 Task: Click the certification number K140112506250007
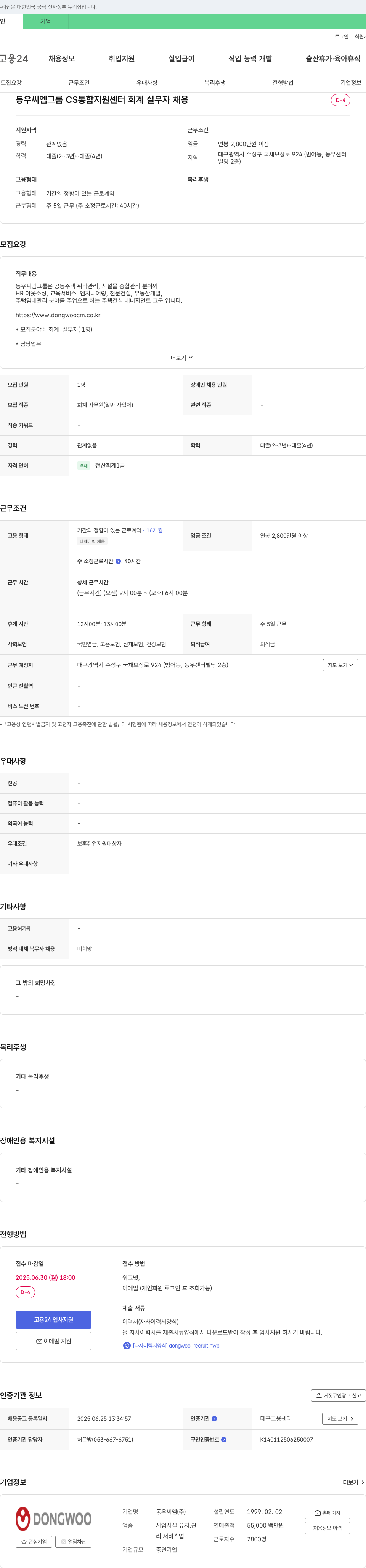tap(287, 1440)
